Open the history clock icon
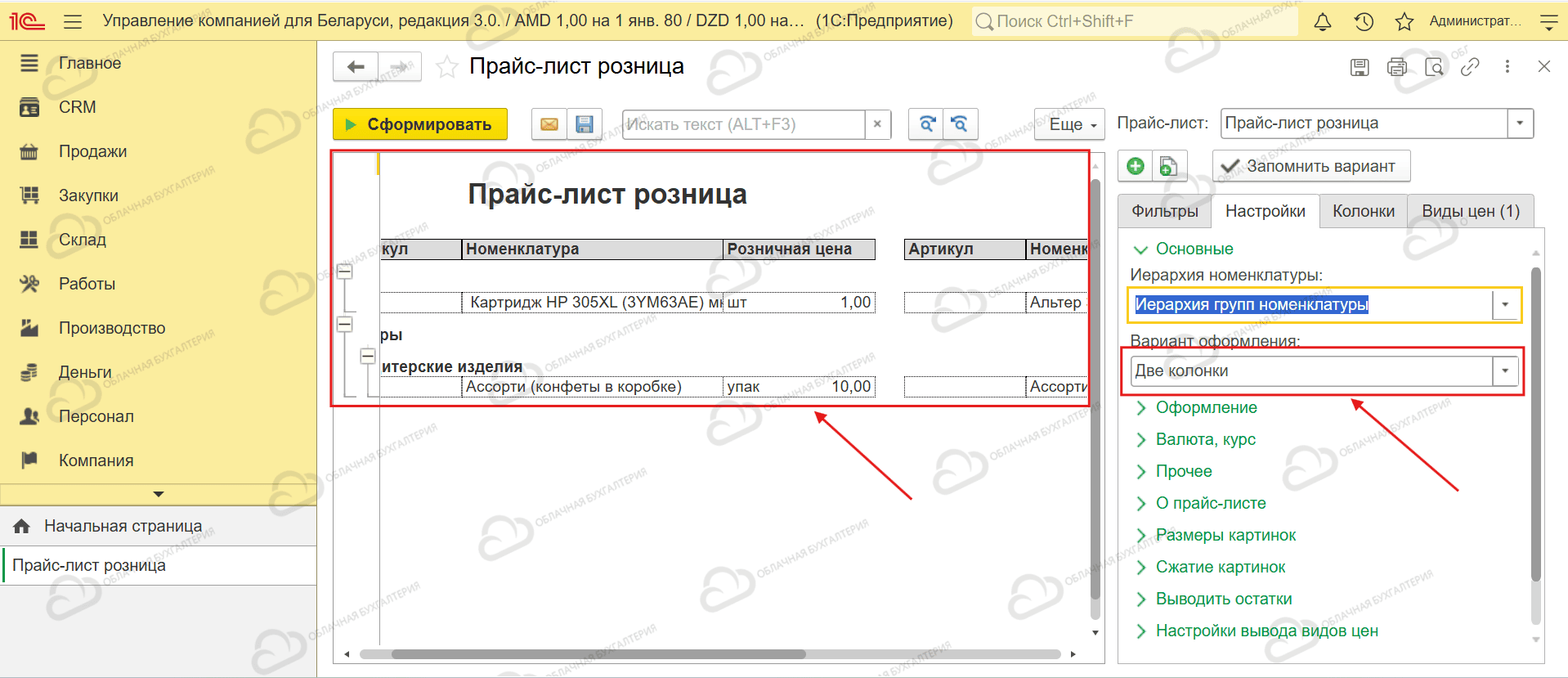Viewport: 1568px width, 678px height. (1364, 22)
